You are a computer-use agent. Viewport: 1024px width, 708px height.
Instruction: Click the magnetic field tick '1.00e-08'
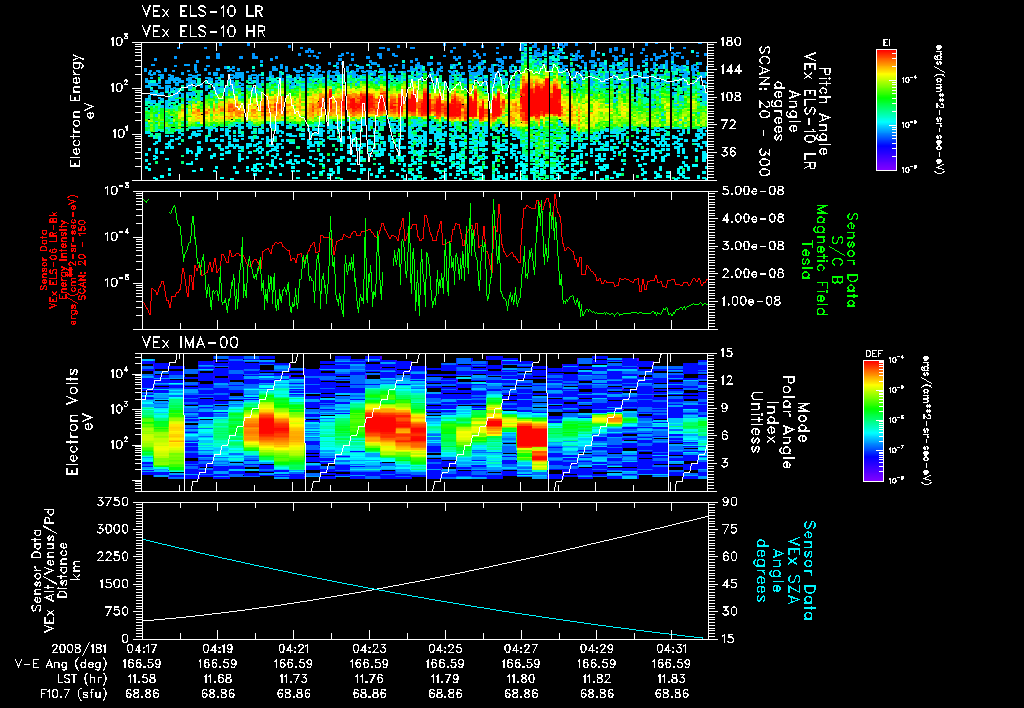click(x=752, y=301)
